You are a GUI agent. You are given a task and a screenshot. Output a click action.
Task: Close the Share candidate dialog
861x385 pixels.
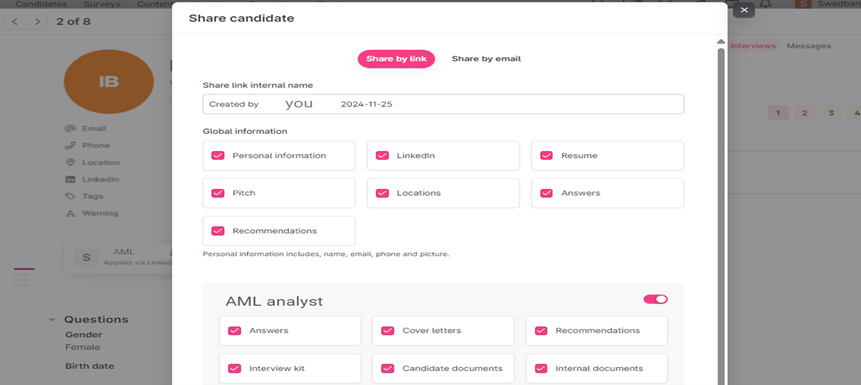pyautogui.click(x=744, y=10)
